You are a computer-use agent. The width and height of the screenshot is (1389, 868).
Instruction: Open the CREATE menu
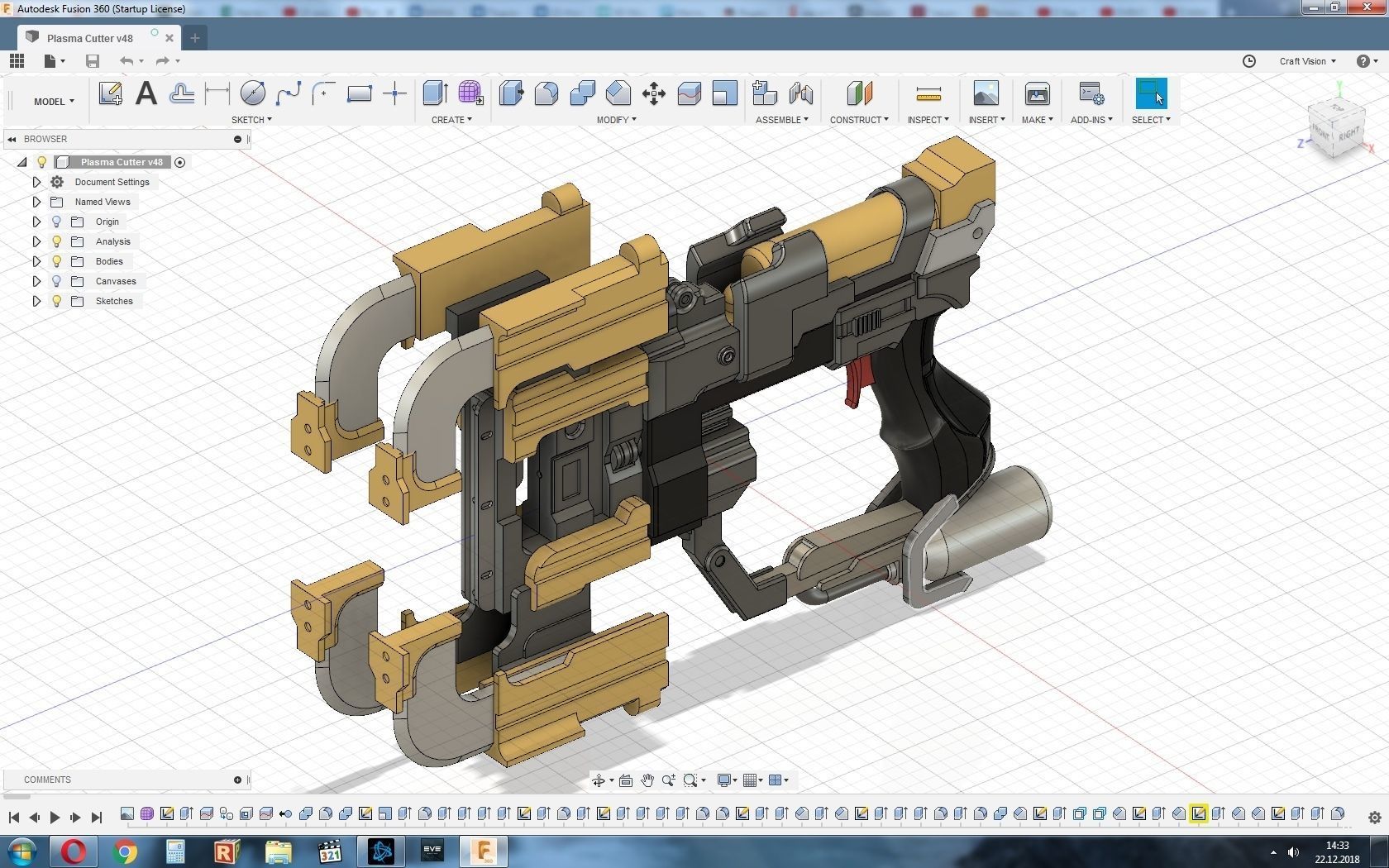coord(451,120)
